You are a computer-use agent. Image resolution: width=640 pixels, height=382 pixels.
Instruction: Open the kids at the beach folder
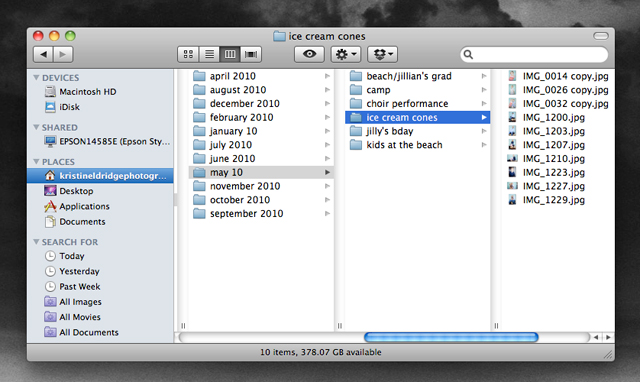pos(418,145)
